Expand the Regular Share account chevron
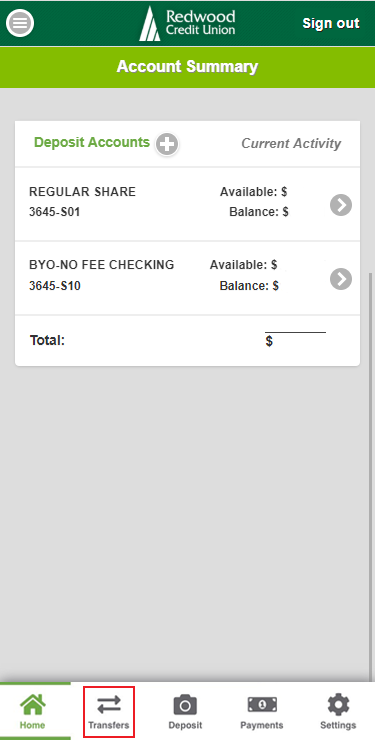The height and width of the screenshot is (740, 375). 341,205
